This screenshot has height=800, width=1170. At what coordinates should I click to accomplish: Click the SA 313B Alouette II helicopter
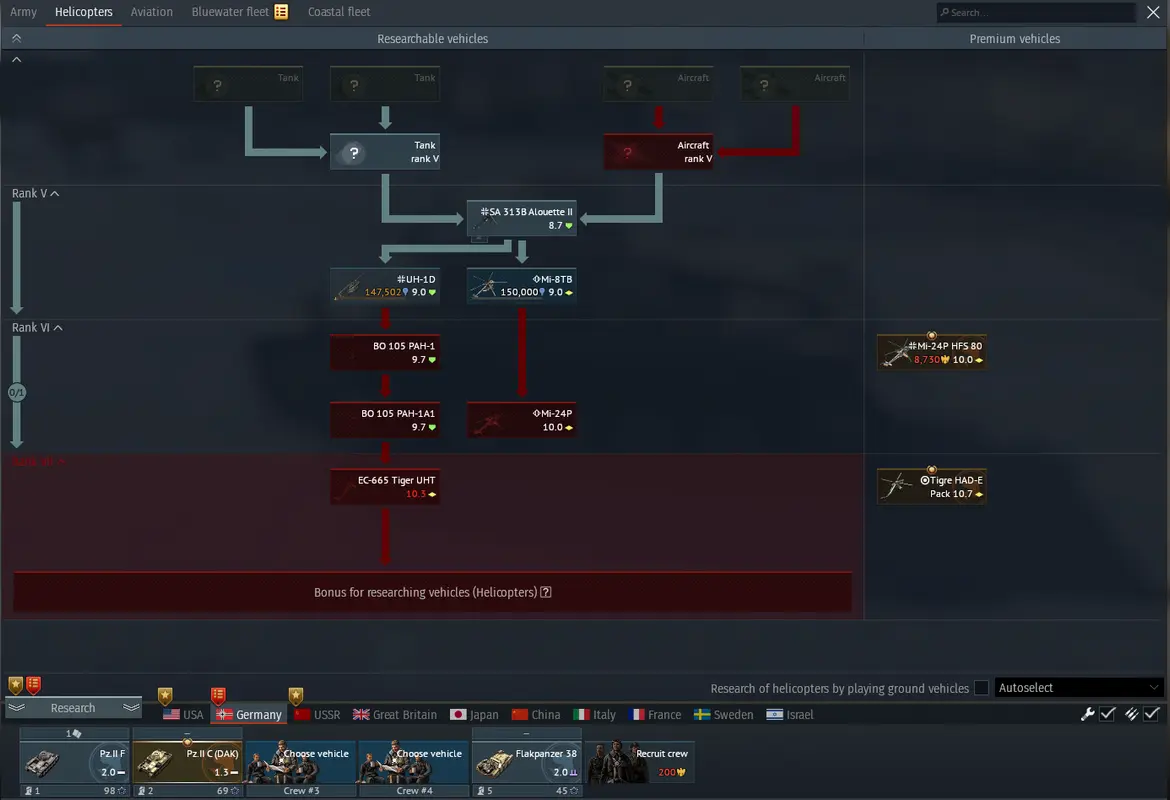click(522, 219)
